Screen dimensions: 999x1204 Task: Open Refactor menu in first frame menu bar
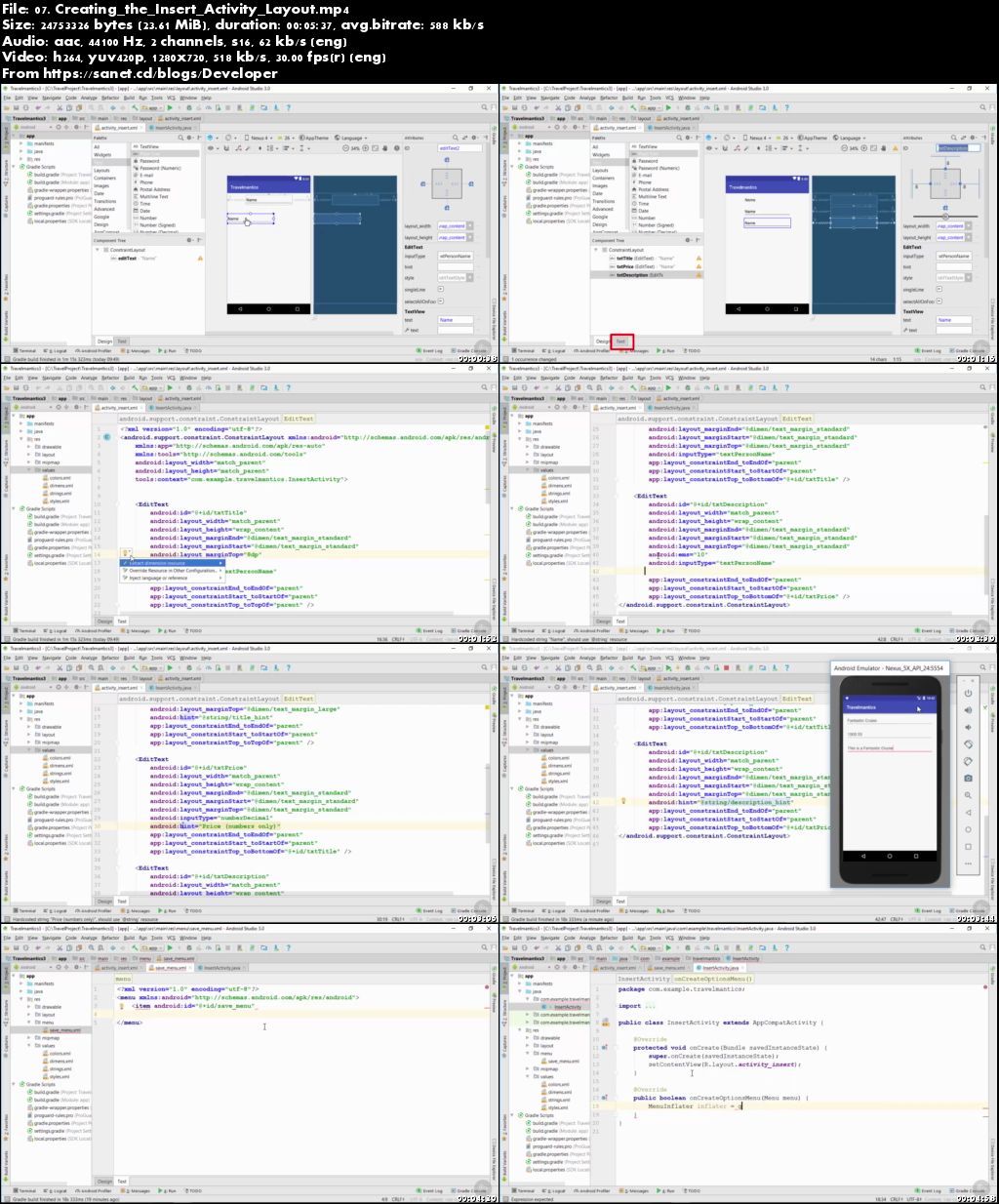tap(110, 98)
